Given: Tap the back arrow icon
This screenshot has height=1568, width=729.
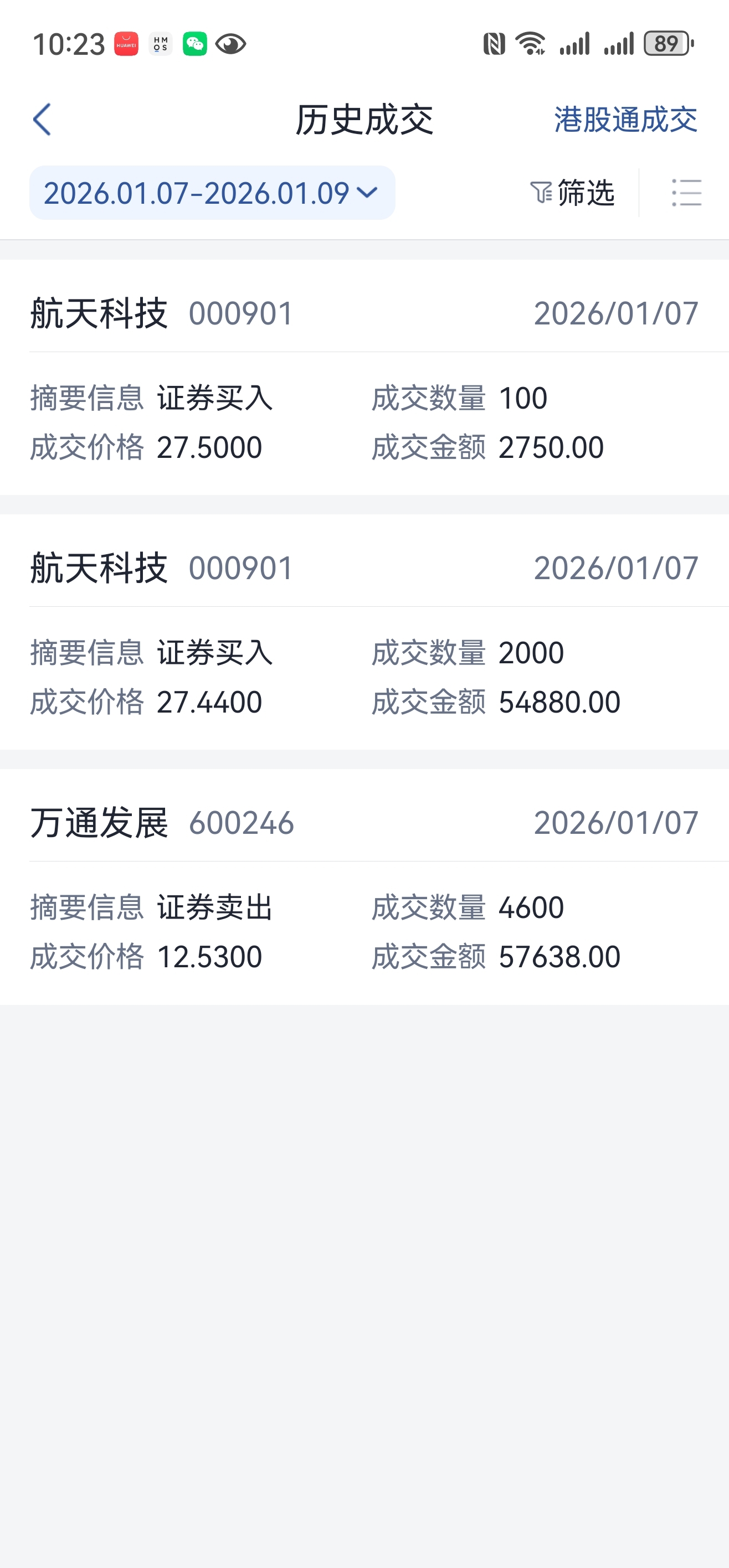Looking at the screenshot, I should 42,119.
